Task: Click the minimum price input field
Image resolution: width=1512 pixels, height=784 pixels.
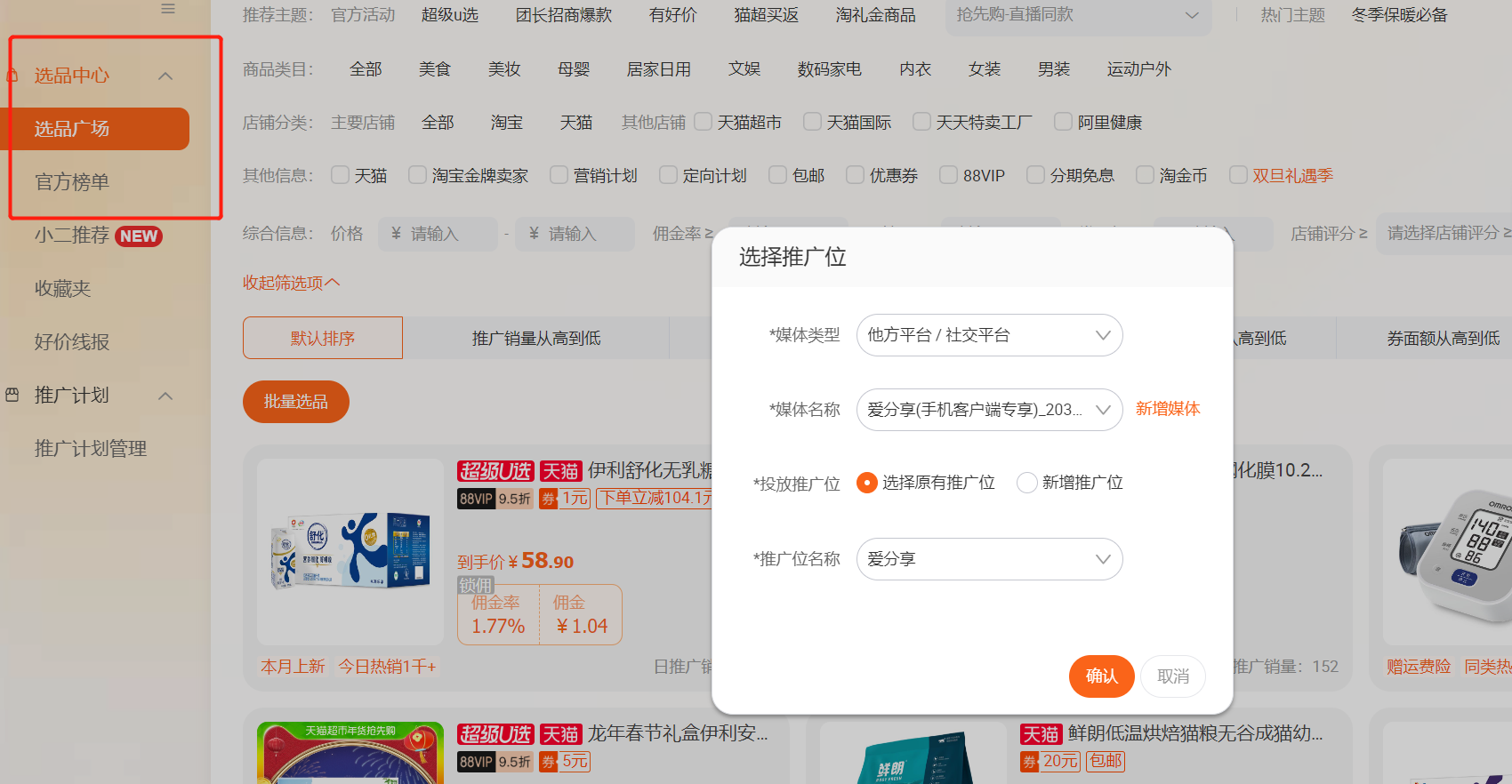Action: (438, 234)
